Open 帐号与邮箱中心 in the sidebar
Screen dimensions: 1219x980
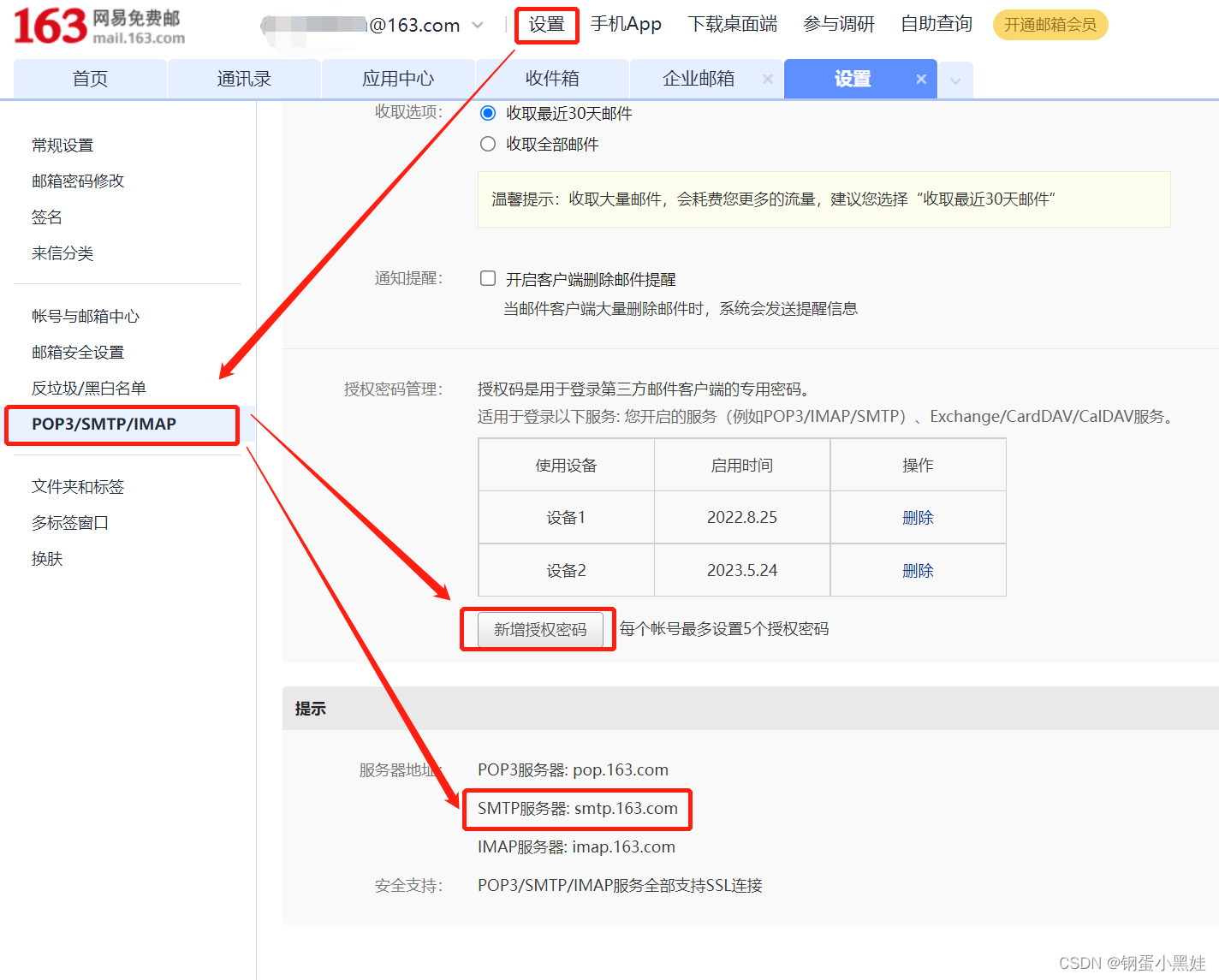(86, 317)
